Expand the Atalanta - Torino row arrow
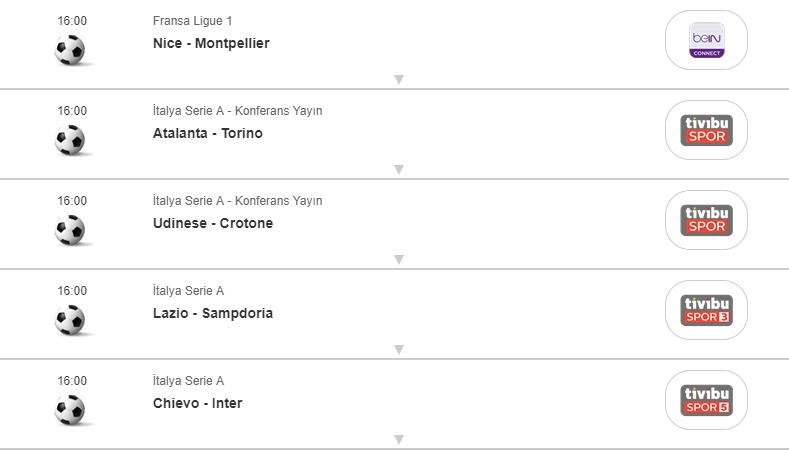The height and width of the screenshot is (451, 789). click(398, 169)
